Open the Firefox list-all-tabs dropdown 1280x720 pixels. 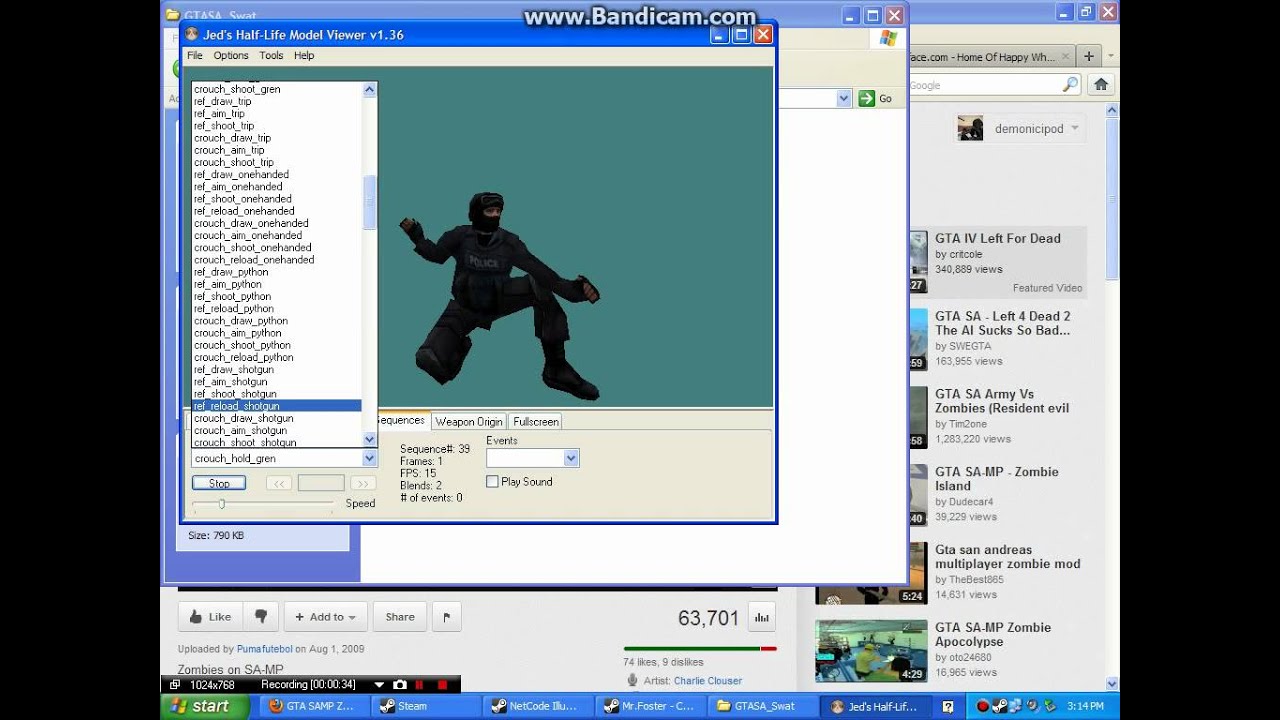(1112, 57)
